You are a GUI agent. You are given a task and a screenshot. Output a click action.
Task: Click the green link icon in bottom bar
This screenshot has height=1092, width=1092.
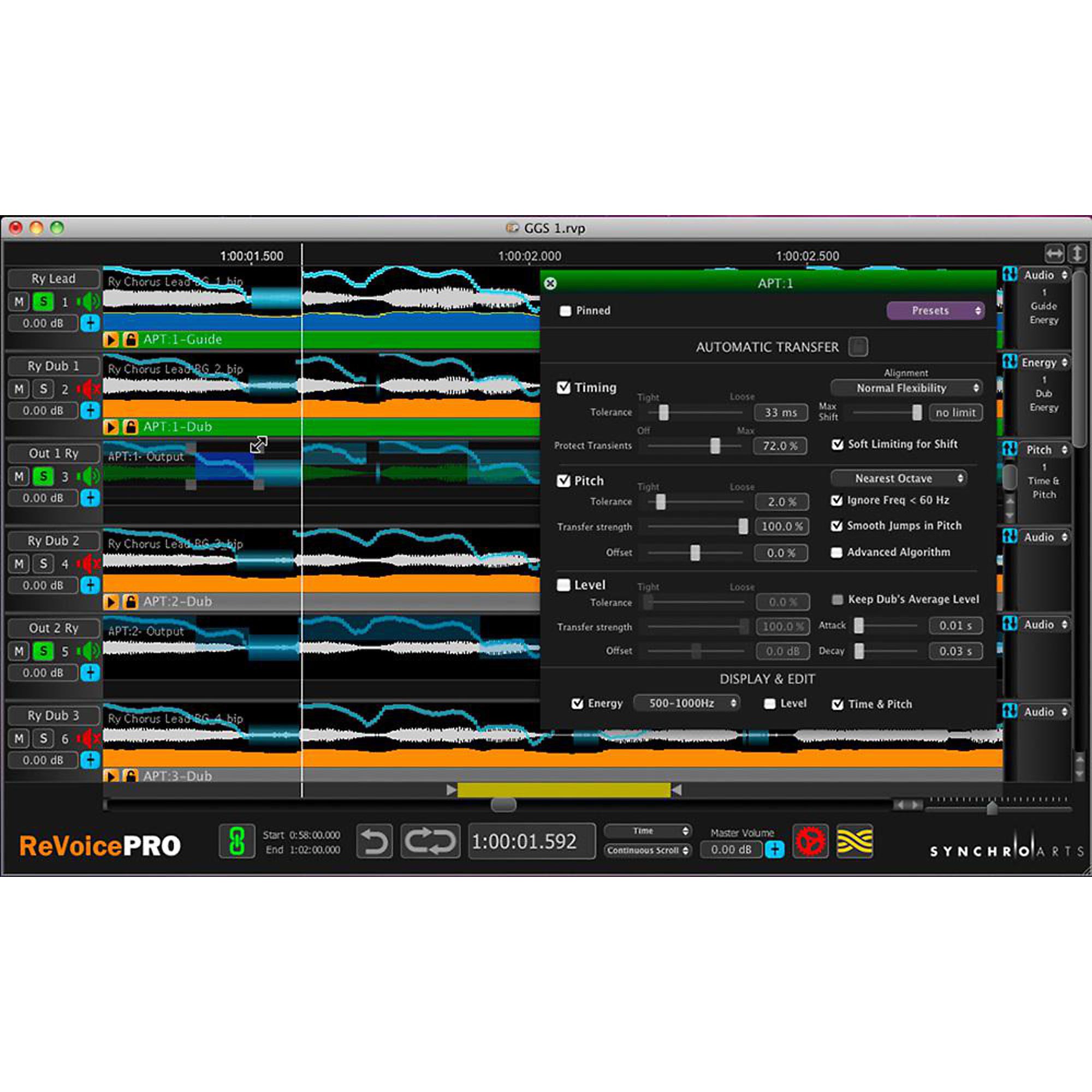236,841
